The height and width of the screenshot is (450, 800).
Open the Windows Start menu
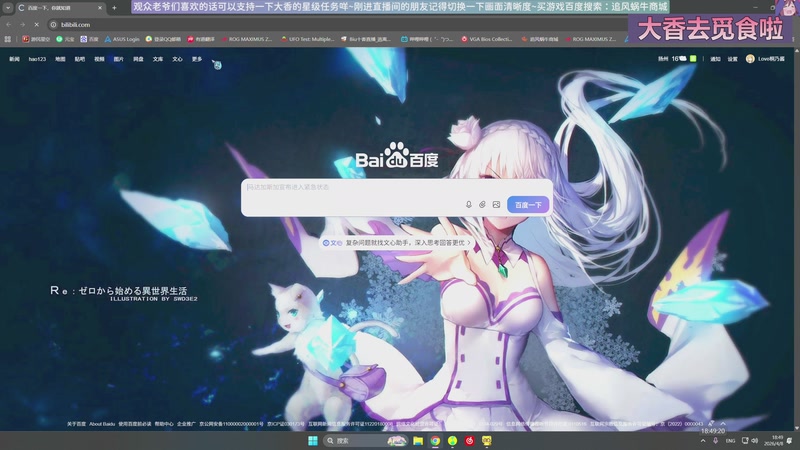pos(313,440)
